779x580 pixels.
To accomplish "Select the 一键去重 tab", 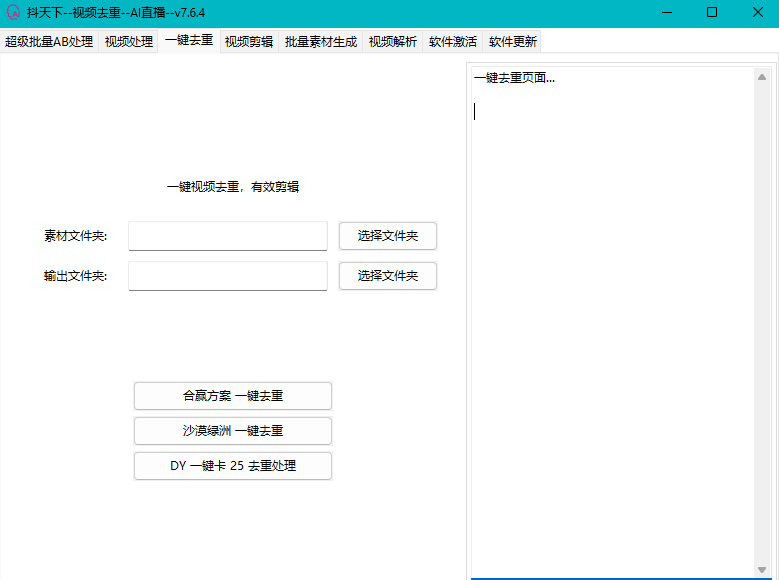I will [189, 41].
